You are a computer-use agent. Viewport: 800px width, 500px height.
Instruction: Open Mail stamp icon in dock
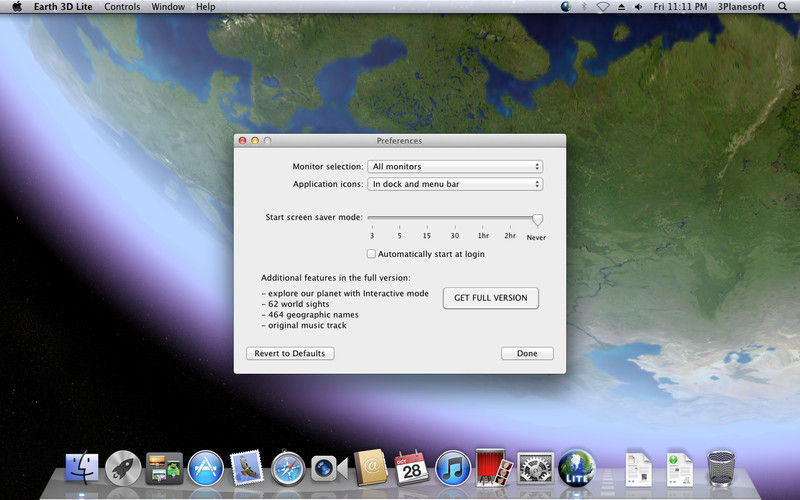pos(247,467)
